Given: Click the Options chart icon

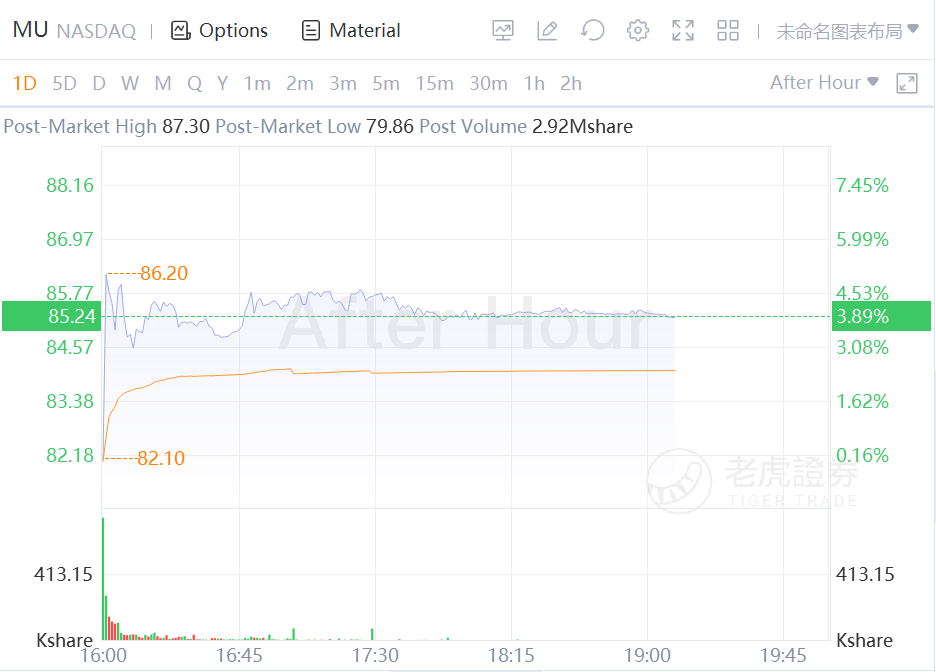Looking at the screenshot, I should coord(220,31).
